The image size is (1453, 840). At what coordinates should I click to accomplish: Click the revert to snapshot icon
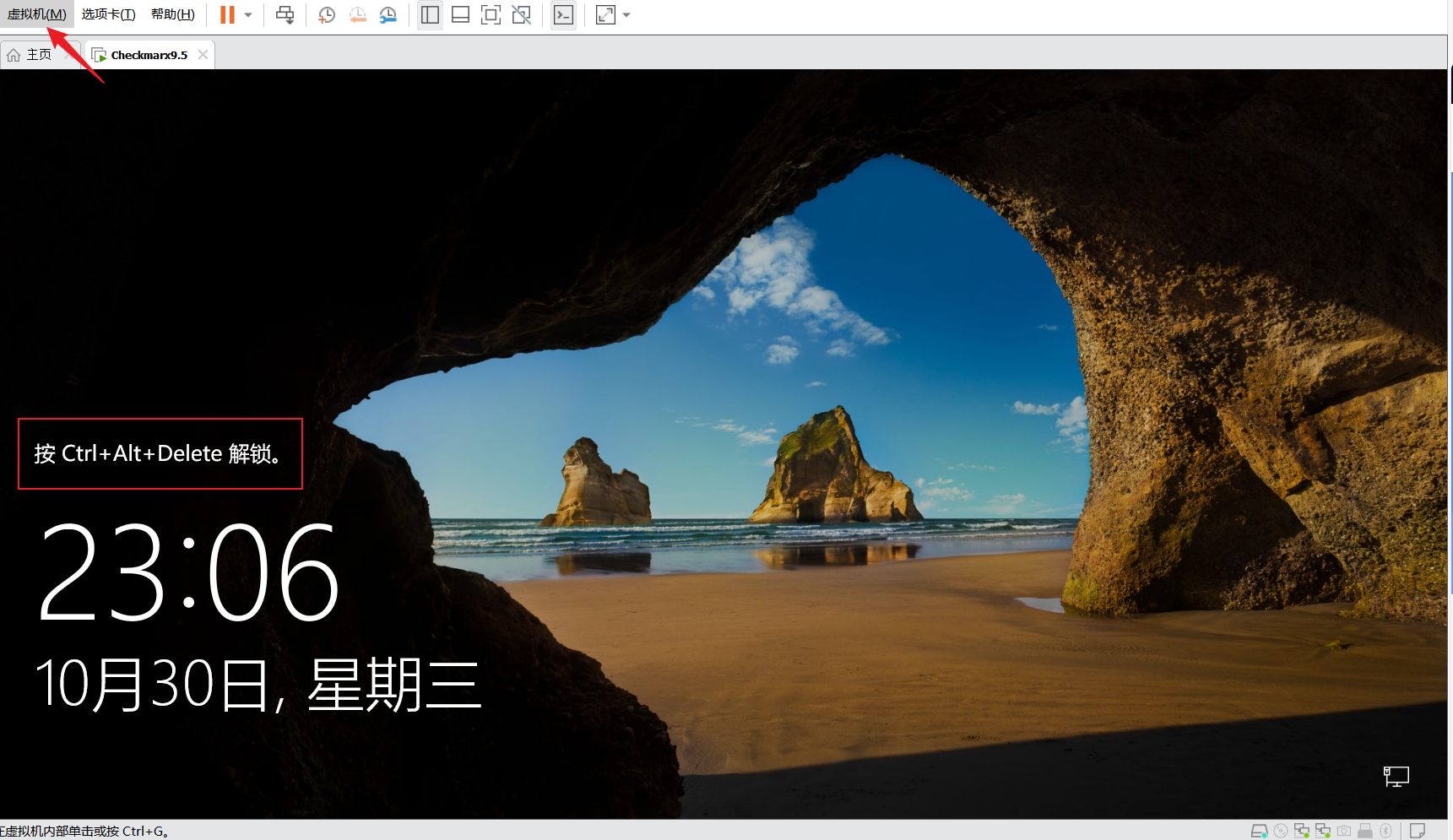click(358, 14)
